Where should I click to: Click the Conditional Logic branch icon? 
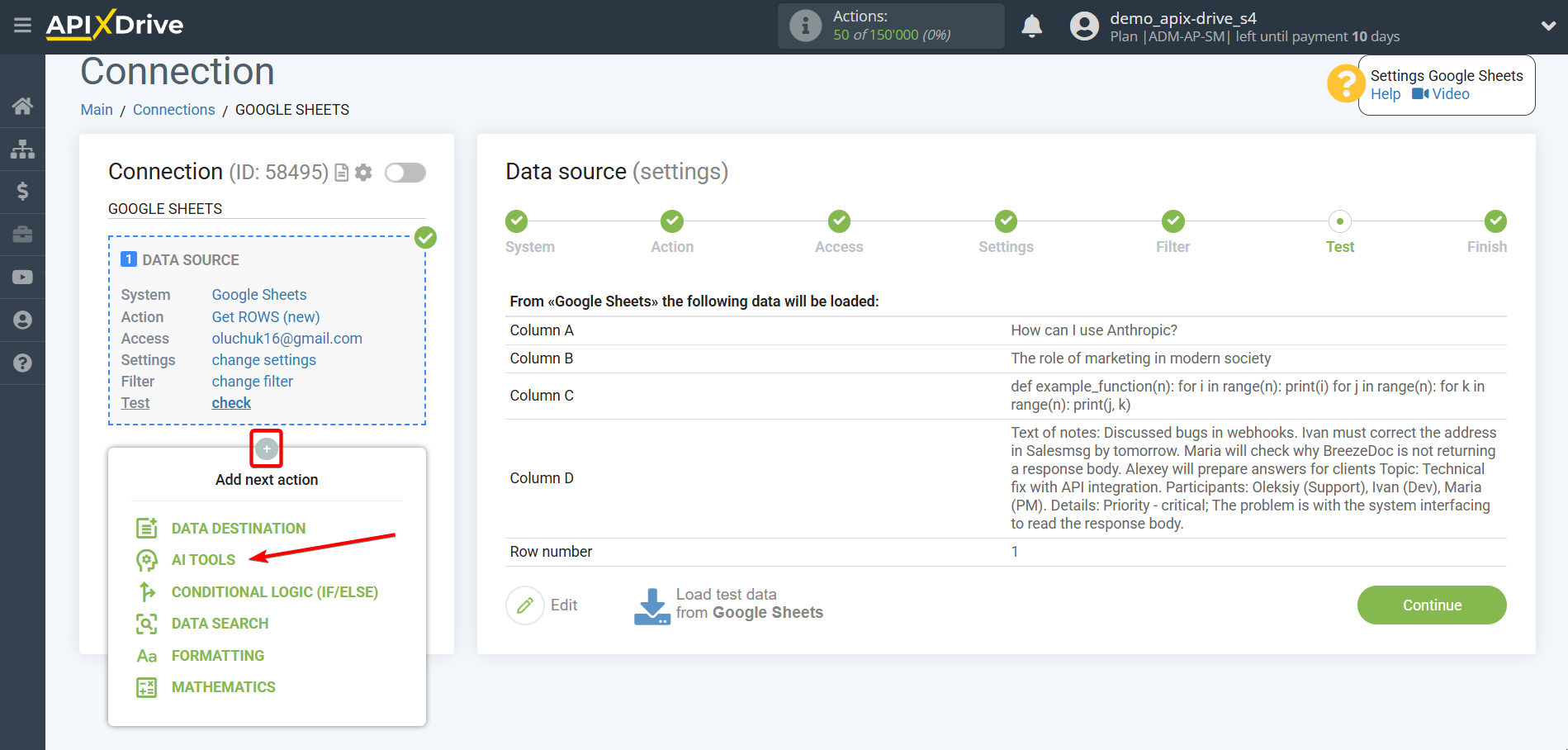coord(146,591)
